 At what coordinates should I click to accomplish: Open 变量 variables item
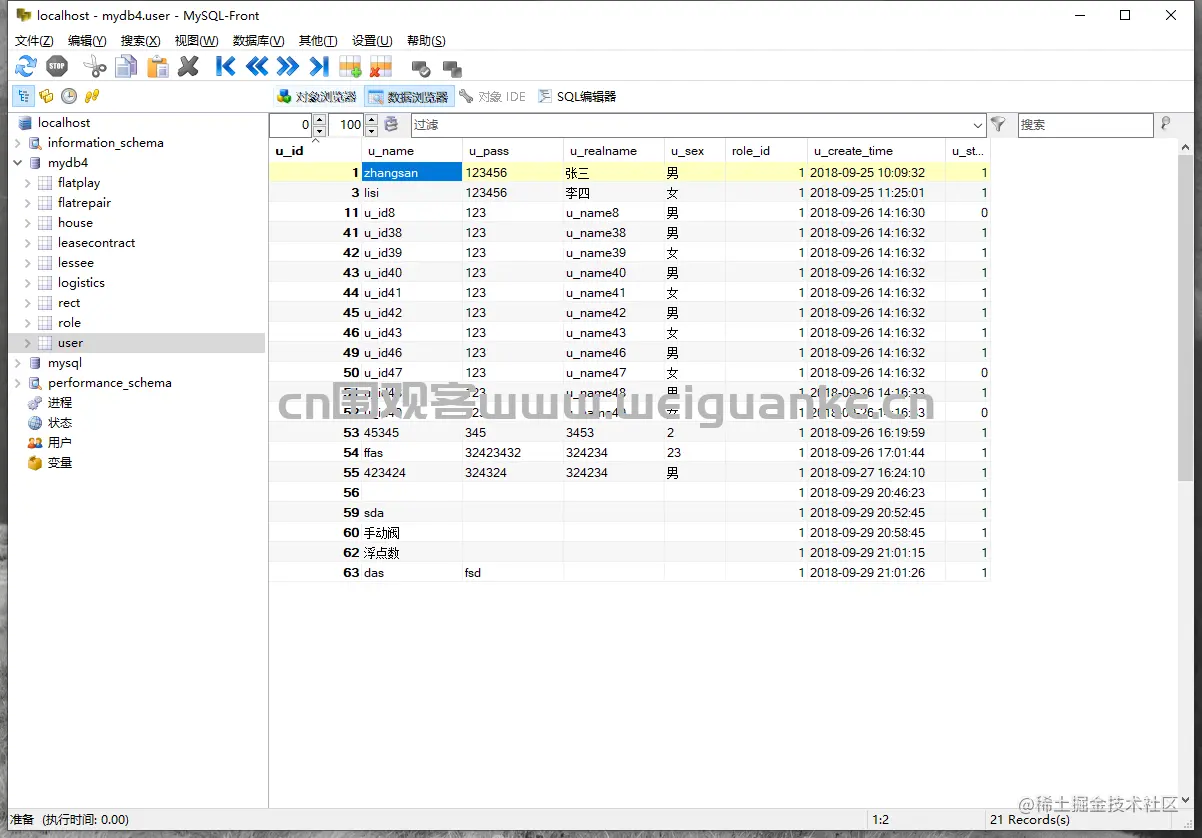pos(60,463)
